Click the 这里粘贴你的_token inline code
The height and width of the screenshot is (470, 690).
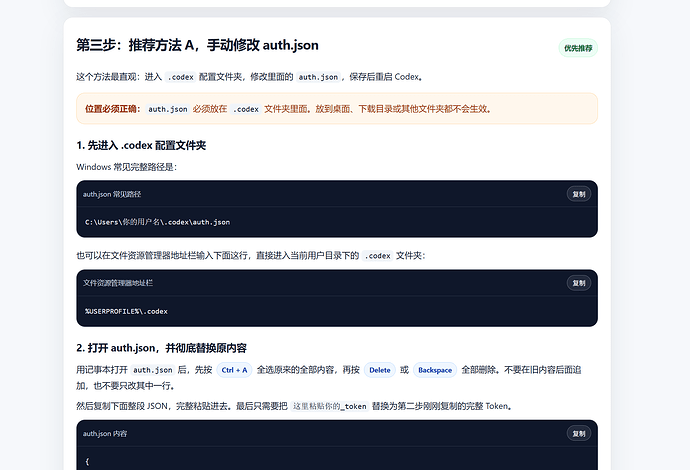point(330,406)
